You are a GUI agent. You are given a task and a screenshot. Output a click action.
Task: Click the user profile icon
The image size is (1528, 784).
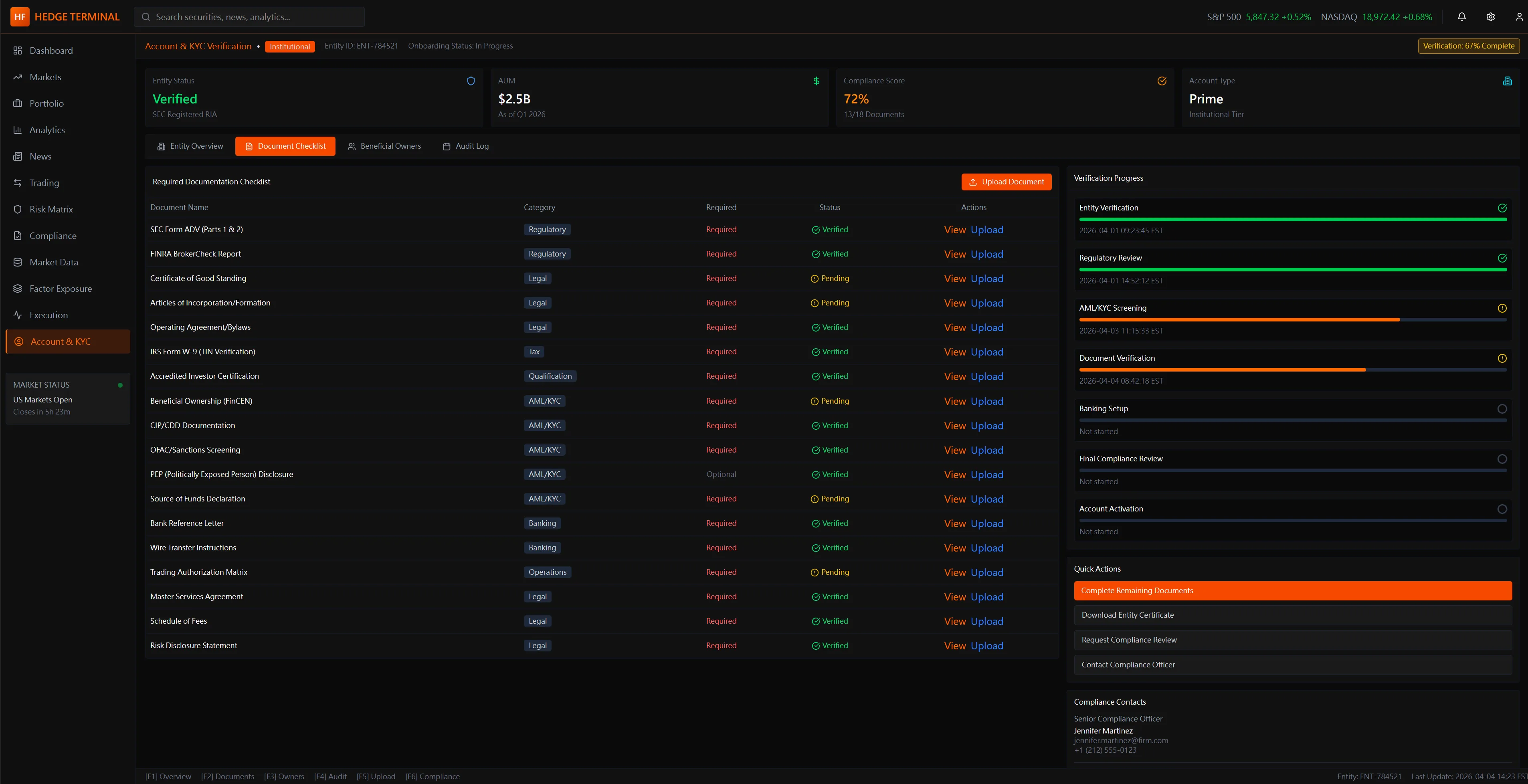[x=1517, y=16]
